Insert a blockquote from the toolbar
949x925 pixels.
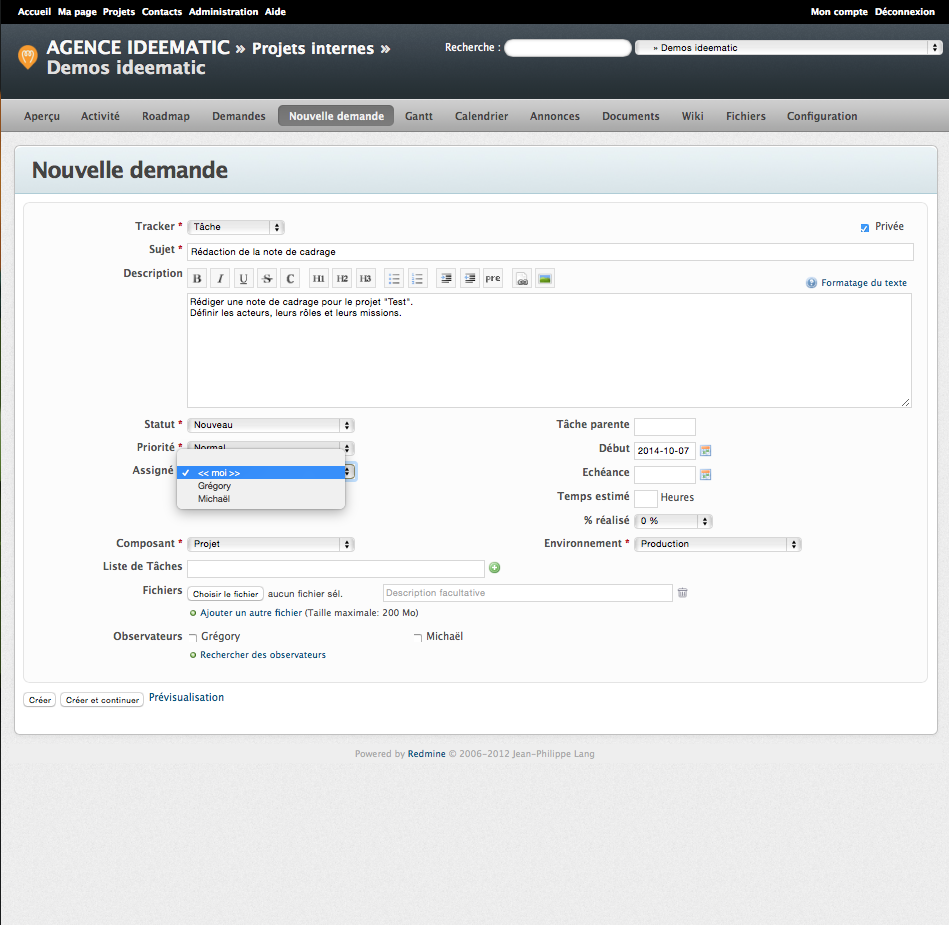pos(446,278)
